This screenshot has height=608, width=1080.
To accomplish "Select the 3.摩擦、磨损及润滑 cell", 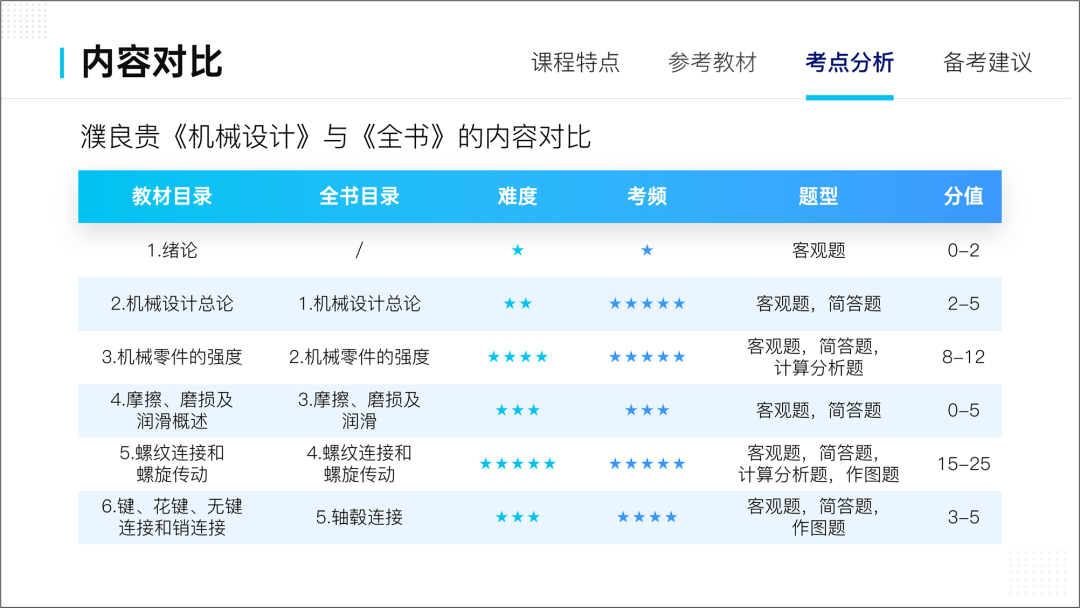I will pos(360,410).
